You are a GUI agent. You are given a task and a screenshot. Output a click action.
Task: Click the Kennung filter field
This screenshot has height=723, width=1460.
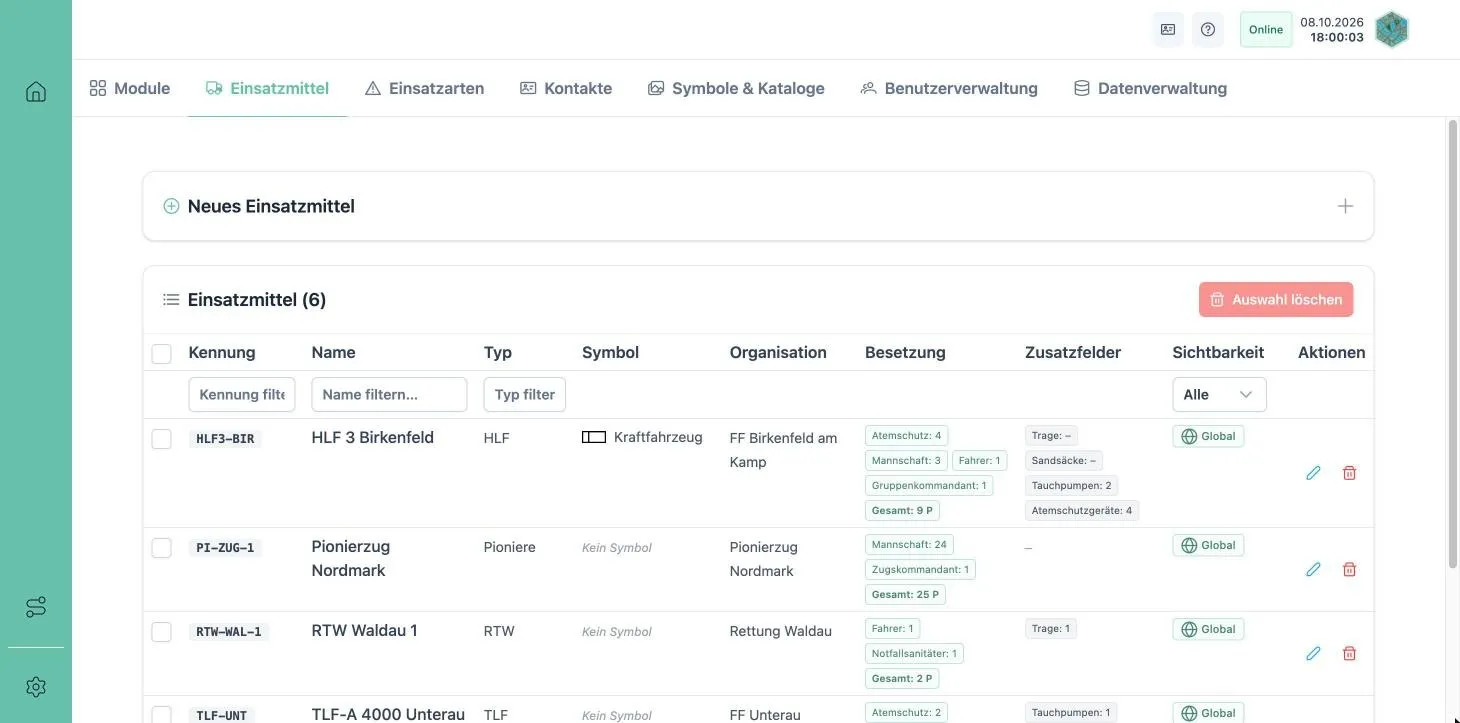click(242, 394)
